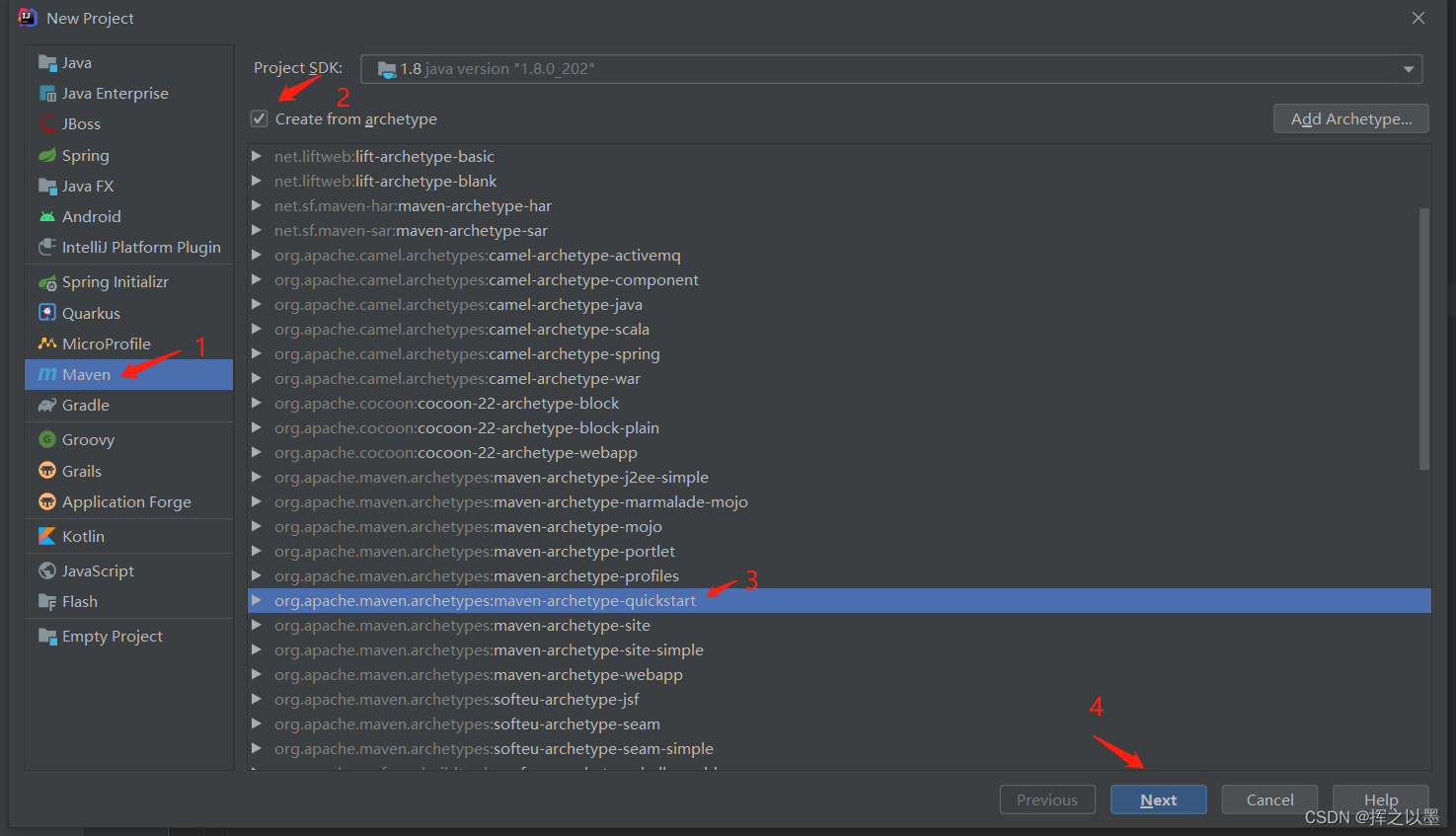Click the Gradle elephant icon

point(47,405)
